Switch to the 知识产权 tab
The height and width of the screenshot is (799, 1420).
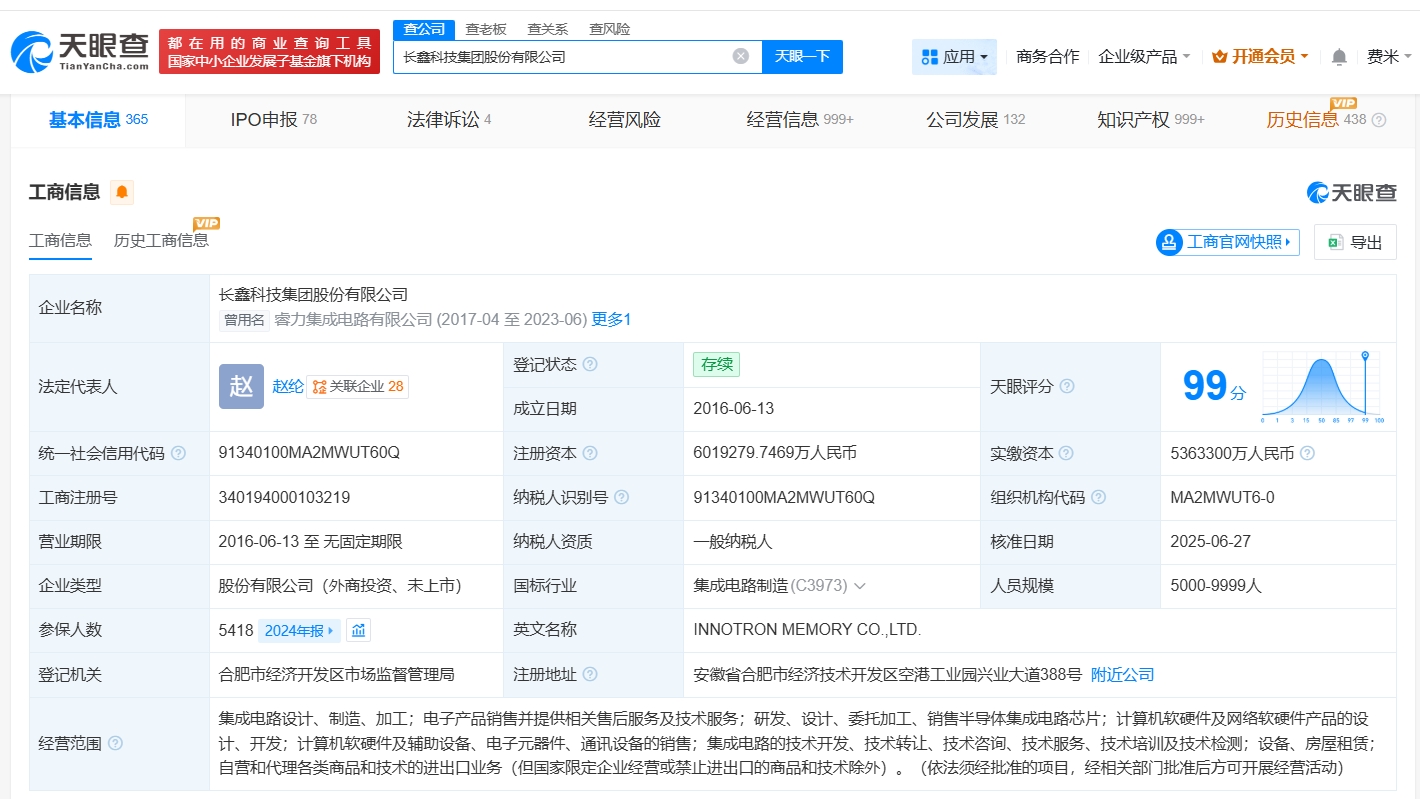[1151, 120]
